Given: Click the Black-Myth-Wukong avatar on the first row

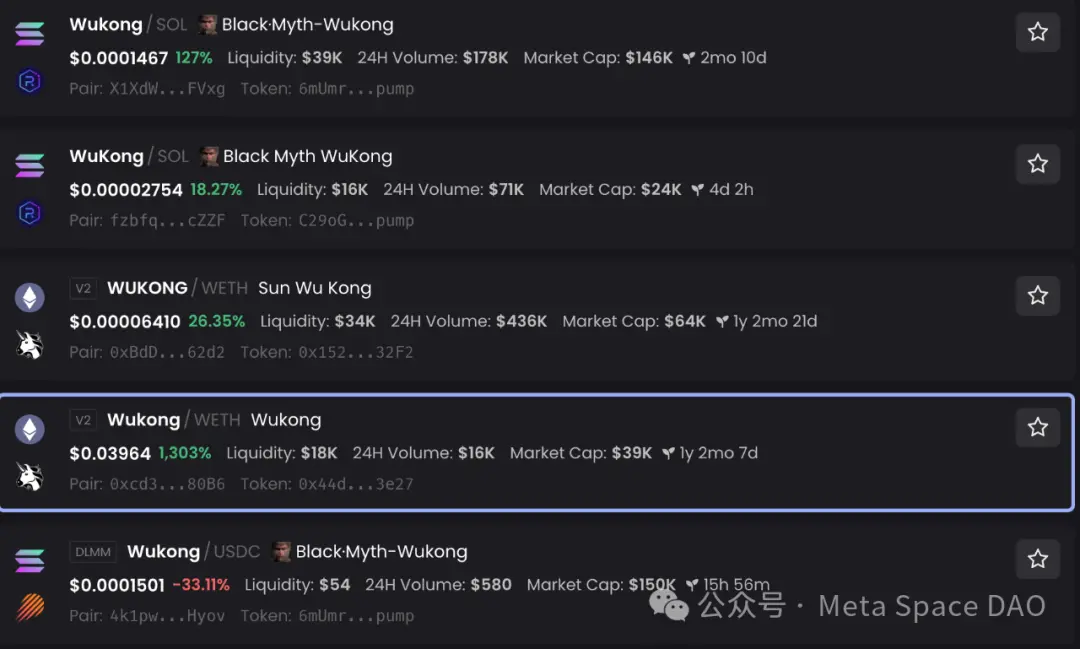Looking at the screenshot, I should pos(207,24).
